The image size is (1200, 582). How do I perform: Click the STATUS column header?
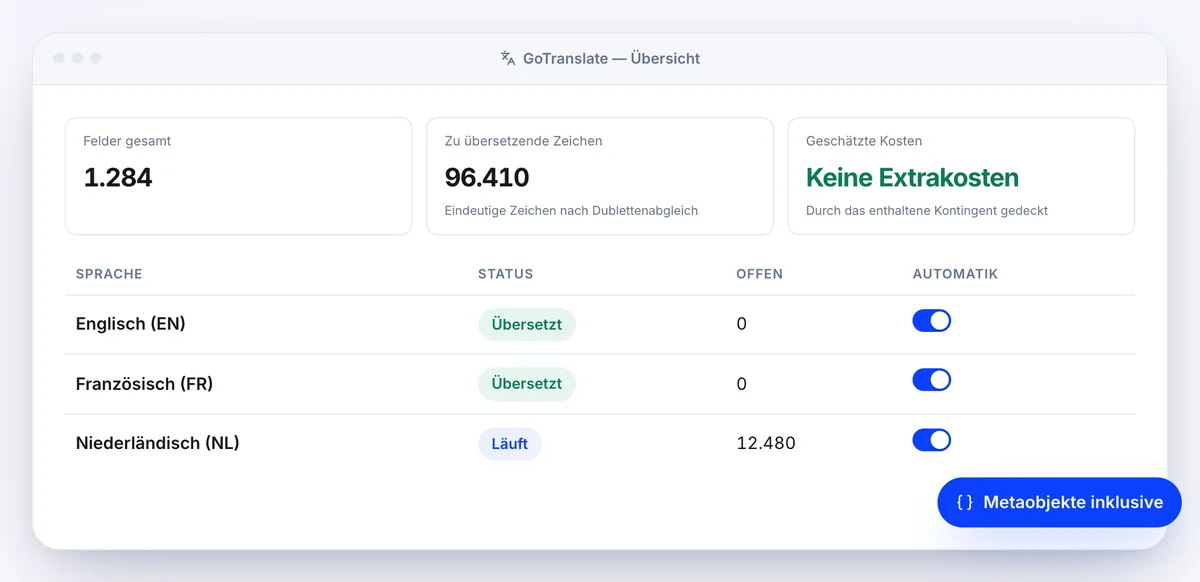[x=506, y=274]
